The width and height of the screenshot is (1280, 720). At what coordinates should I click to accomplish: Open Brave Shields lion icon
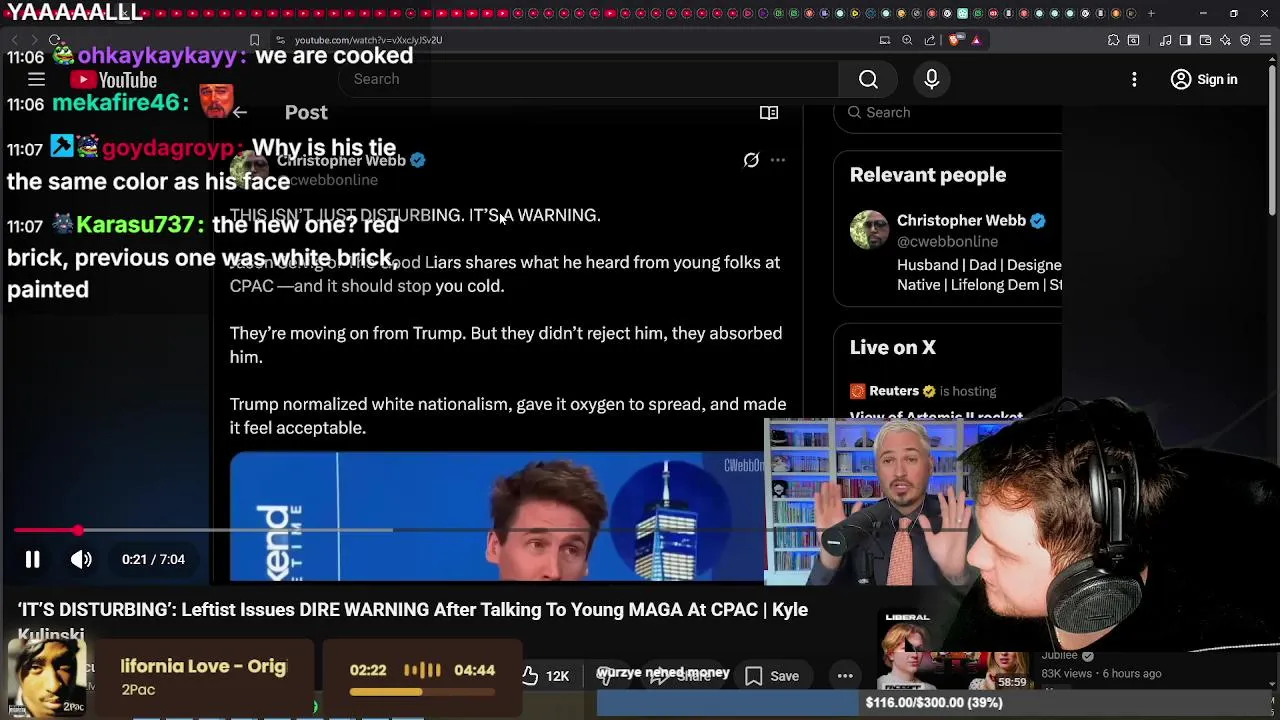point(954,40)
